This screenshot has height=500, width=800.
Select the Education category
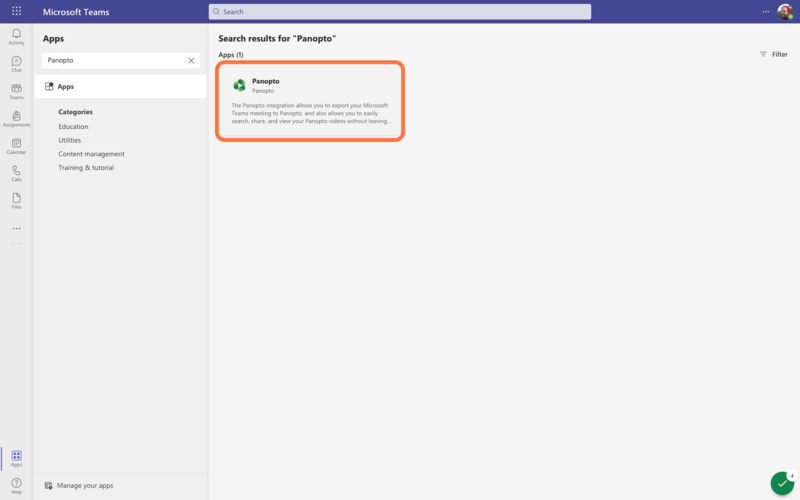(x=73, y=127)
